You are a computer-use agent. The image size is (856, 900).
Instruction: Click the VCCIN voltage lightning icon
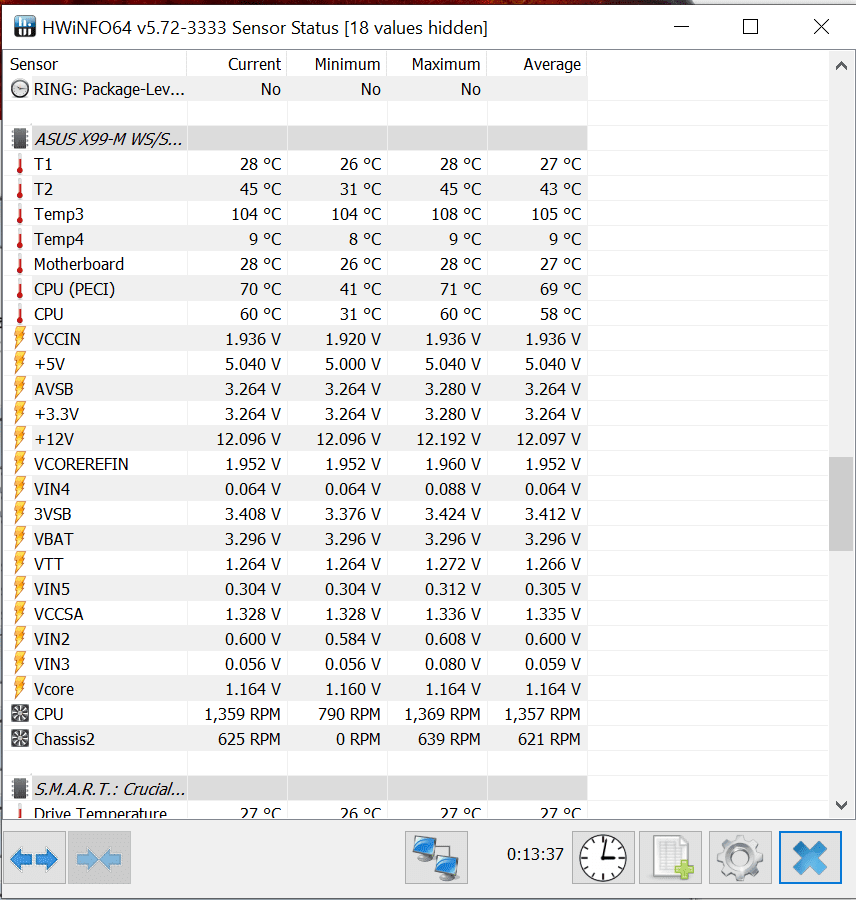pos(20,338)
